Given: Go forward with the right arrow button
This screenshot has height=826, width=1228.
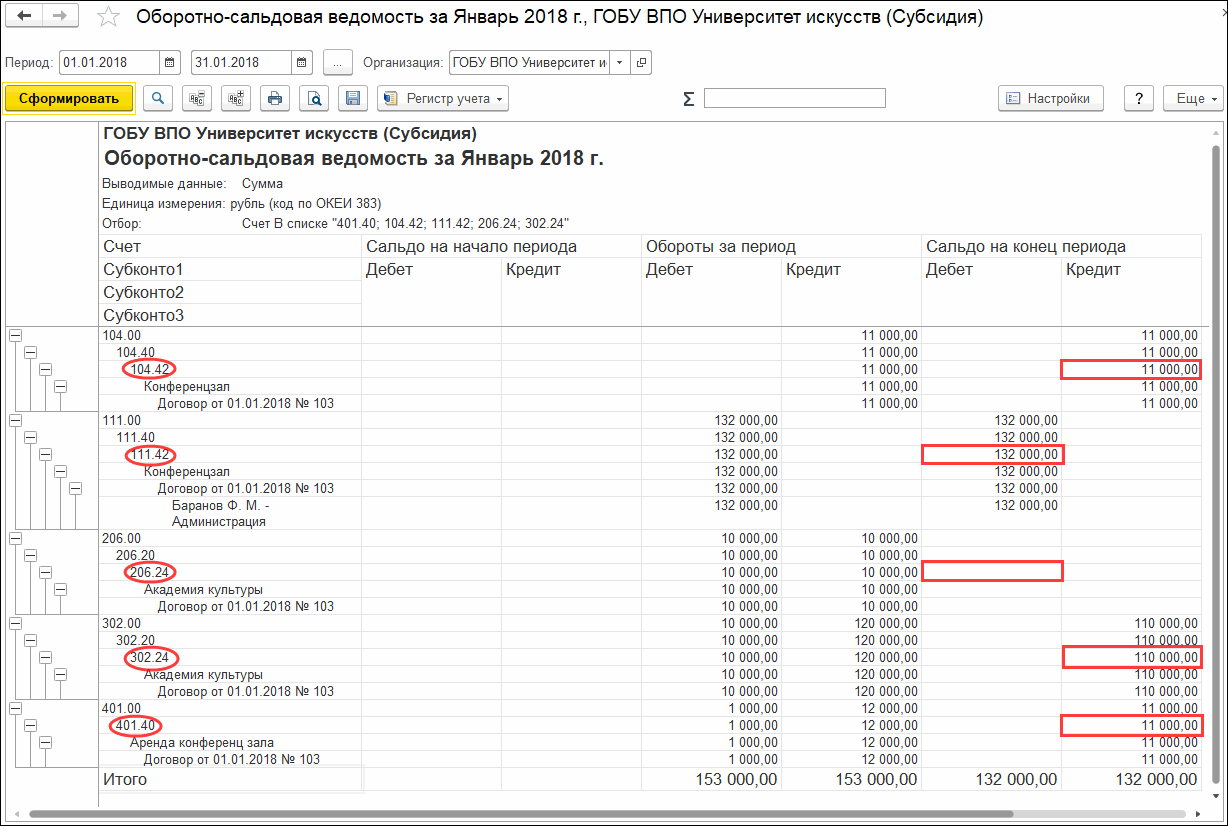Looking at the screenshot, I should tap(60, 17).
